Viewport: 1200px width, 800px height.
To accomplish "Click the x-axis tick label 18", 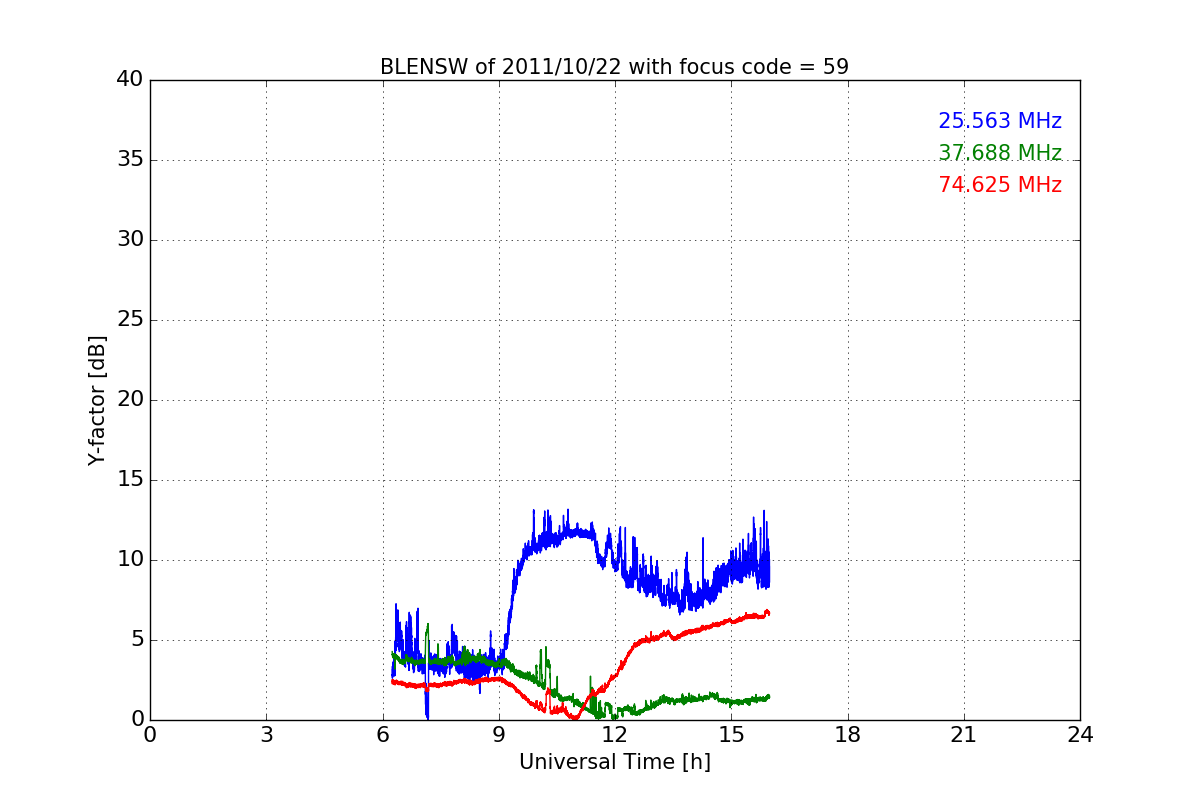I will point(848,735).
